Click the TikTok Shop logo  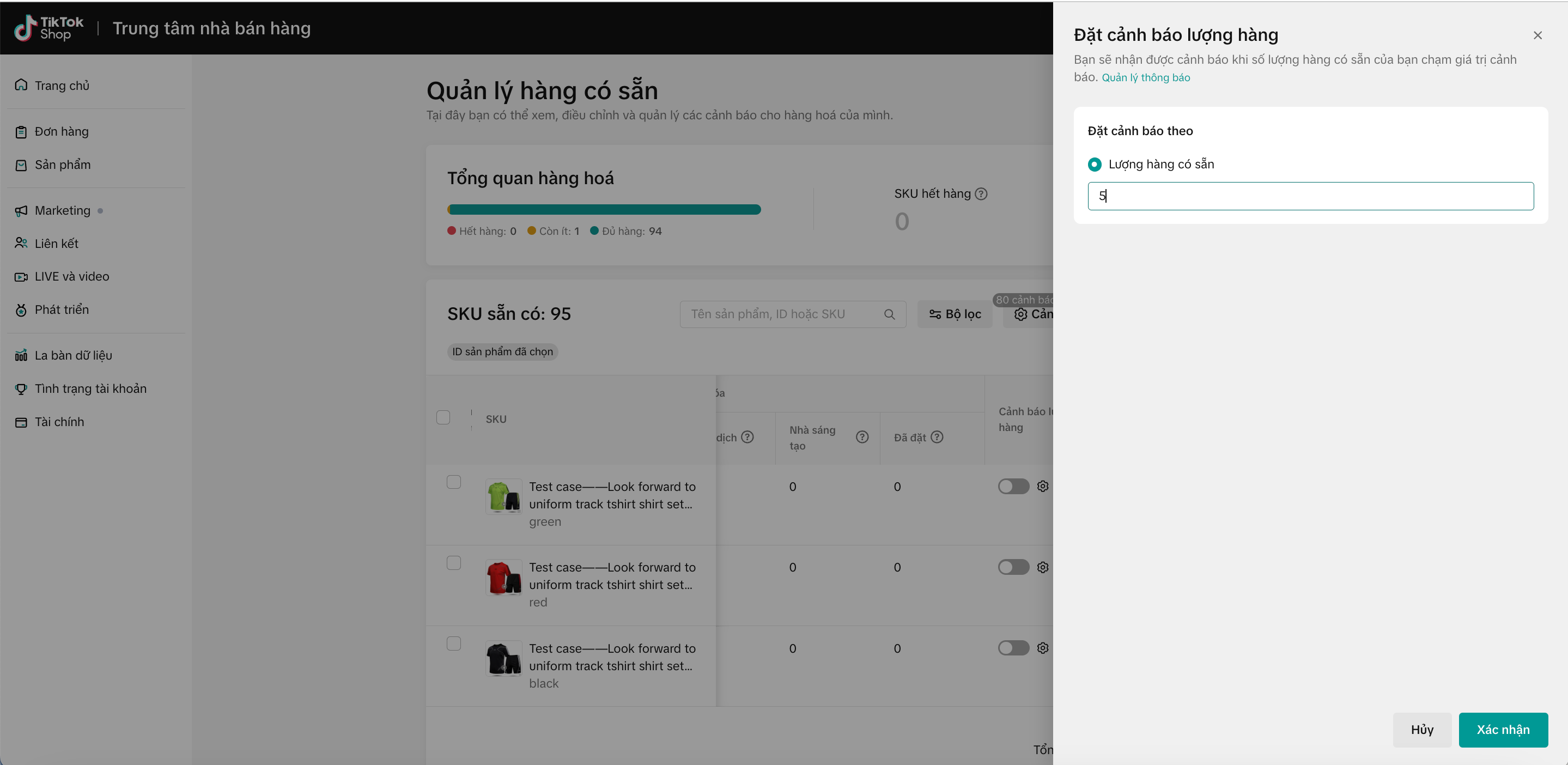[48, 28]
